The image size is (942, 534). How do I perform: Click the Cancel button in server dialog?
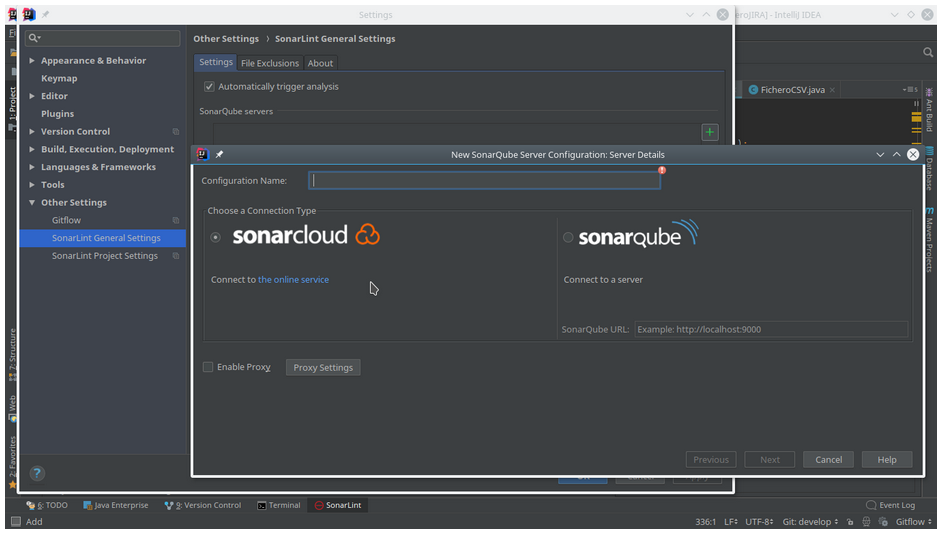(x=828, y=460)
